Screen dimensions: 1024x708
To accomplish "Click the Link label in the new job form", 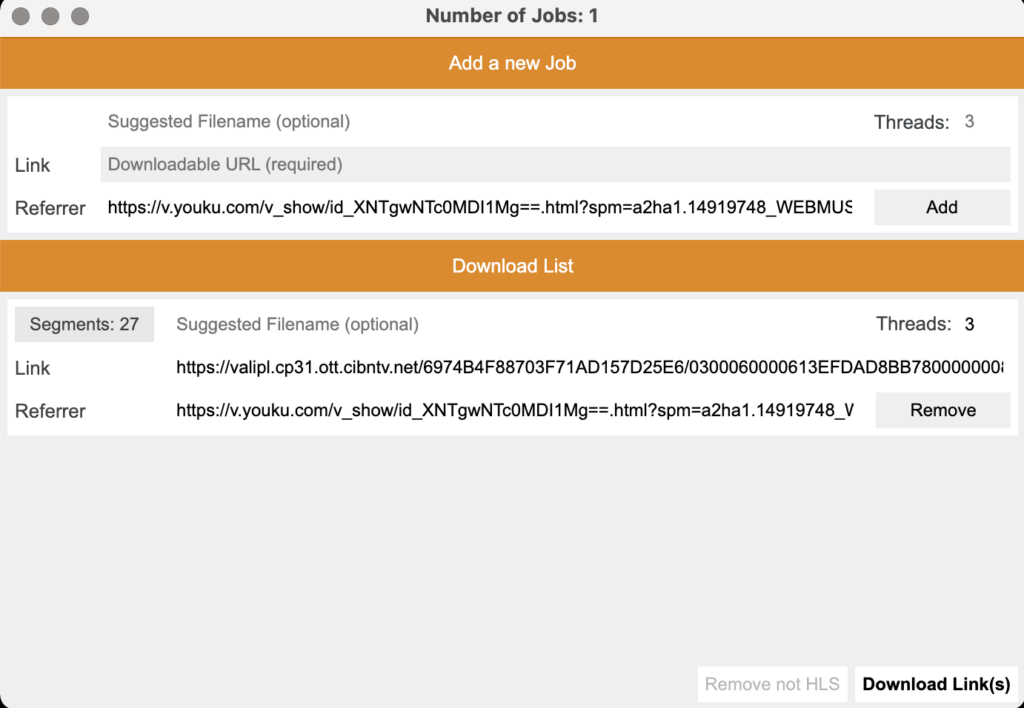I will click(33, 165).
